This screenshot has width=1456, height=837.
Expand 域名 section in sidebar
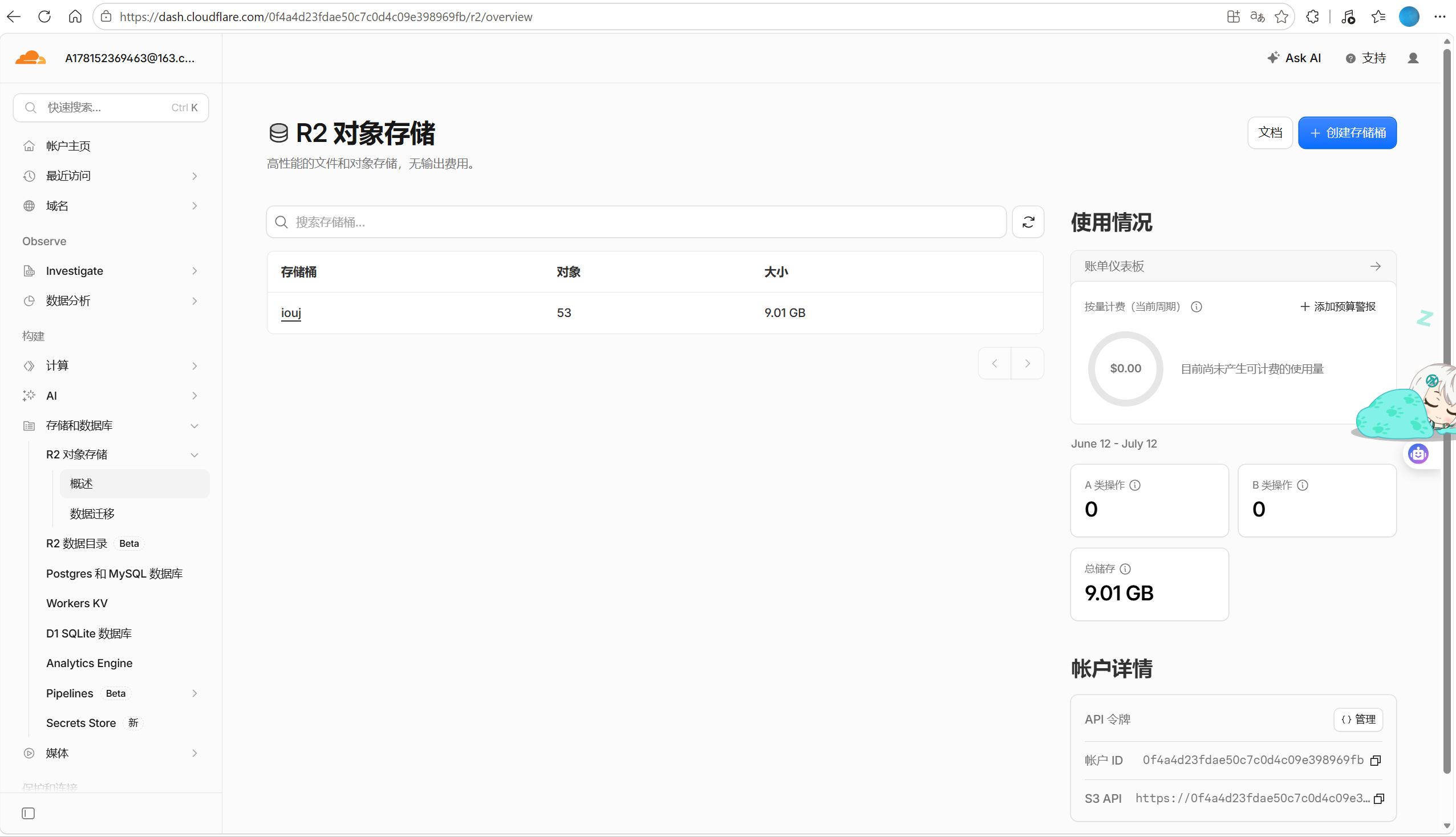coord(194,206)
